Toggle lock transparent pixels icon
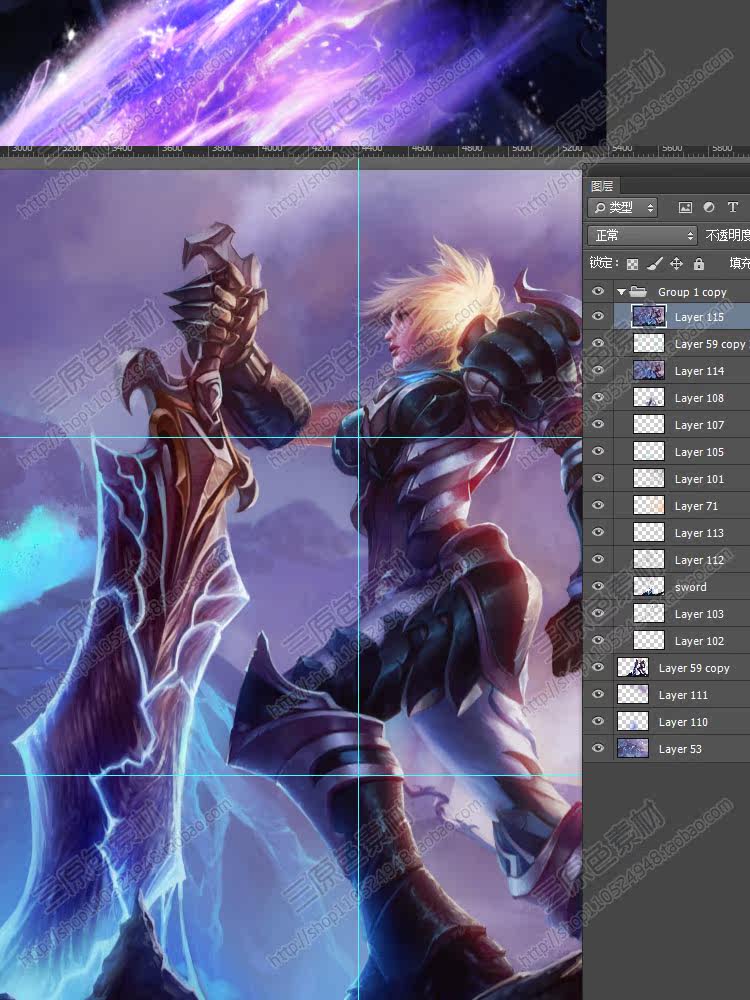Screen dimensions: 750x1000 coord(632,263)
